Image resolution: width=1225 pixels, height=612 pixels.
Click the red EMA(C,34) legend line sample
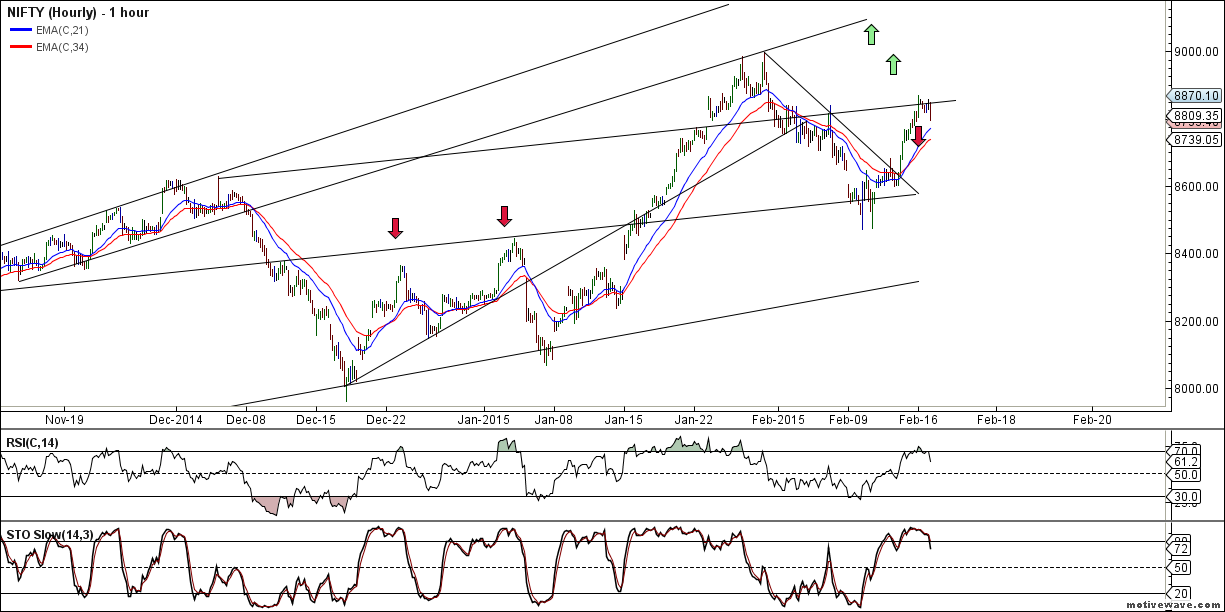pos(20,47)
